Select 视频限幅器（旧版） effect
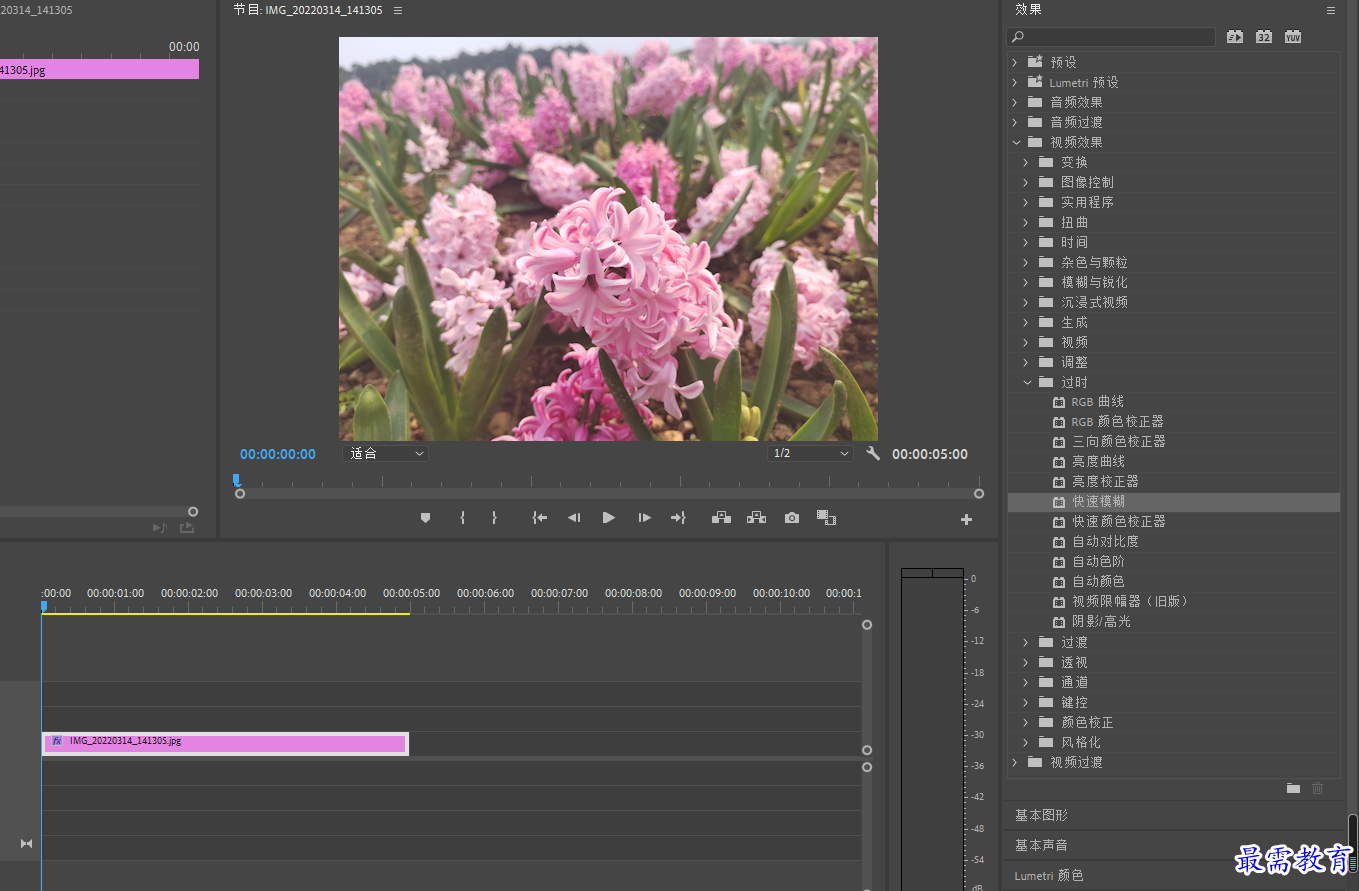Screen dimensions: 1359x891 [x=1131, y=601]
